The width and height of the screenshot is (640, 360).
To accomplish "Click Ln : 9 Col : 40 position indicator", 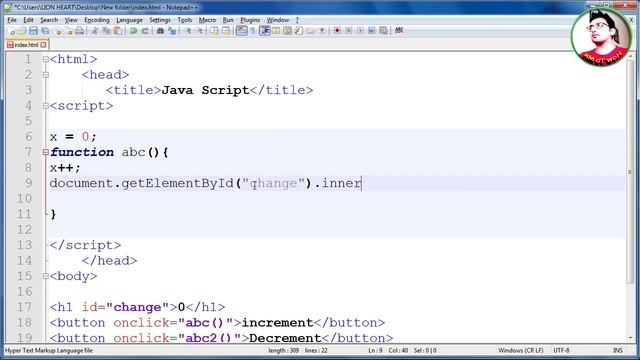I will click(x=388, y=351).
